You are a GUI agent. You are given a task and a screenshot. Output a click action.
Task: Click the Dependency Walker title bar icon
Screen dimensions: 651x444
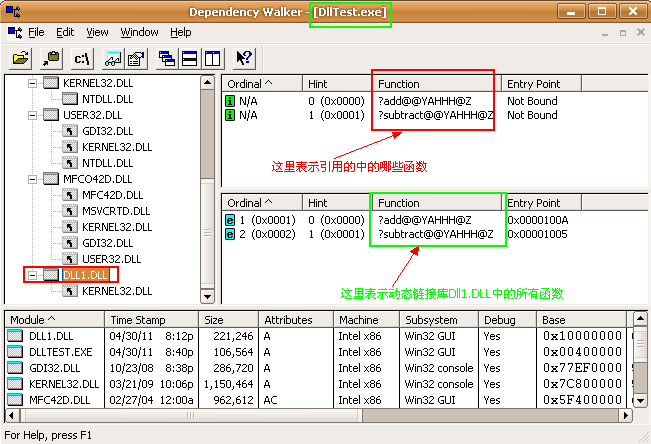[13, 11]
